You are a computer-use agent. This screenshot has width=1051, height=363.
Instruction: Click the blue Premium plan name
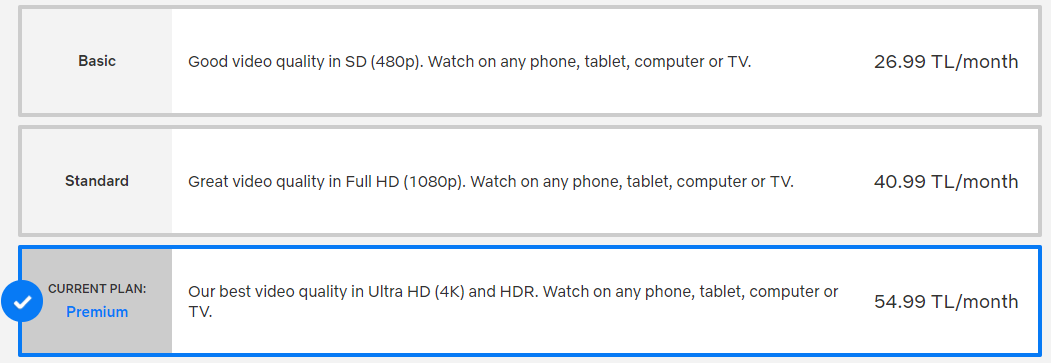(97, 312)
